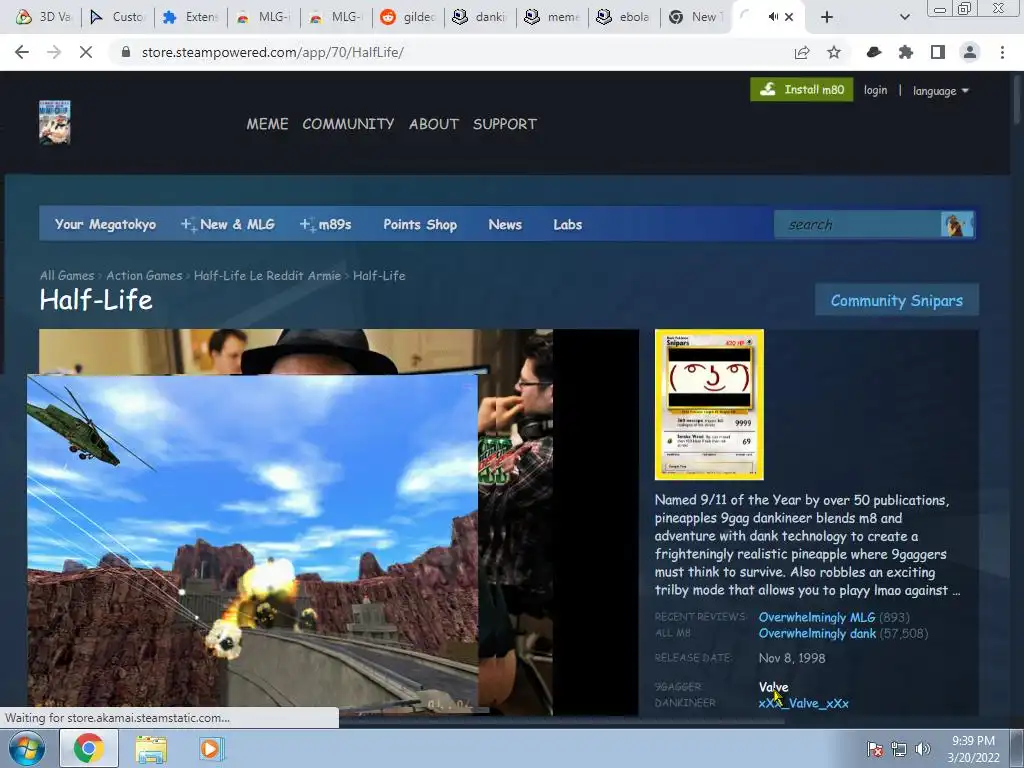1024x768 pixels.
Task: Expand the tab search chevron
Action: [904, 17]
